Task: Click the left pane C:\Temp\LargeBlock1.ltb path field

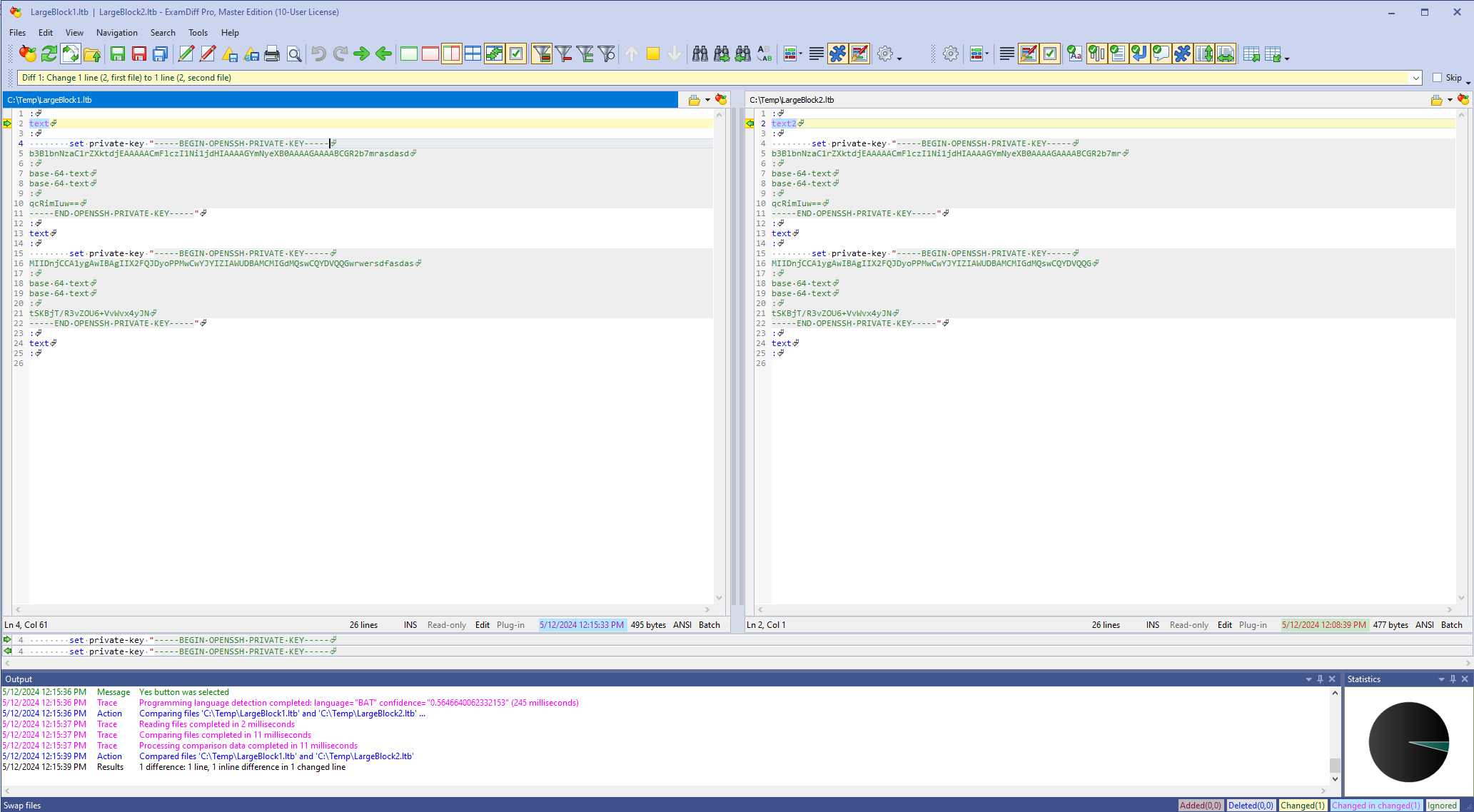Action: 340,100
